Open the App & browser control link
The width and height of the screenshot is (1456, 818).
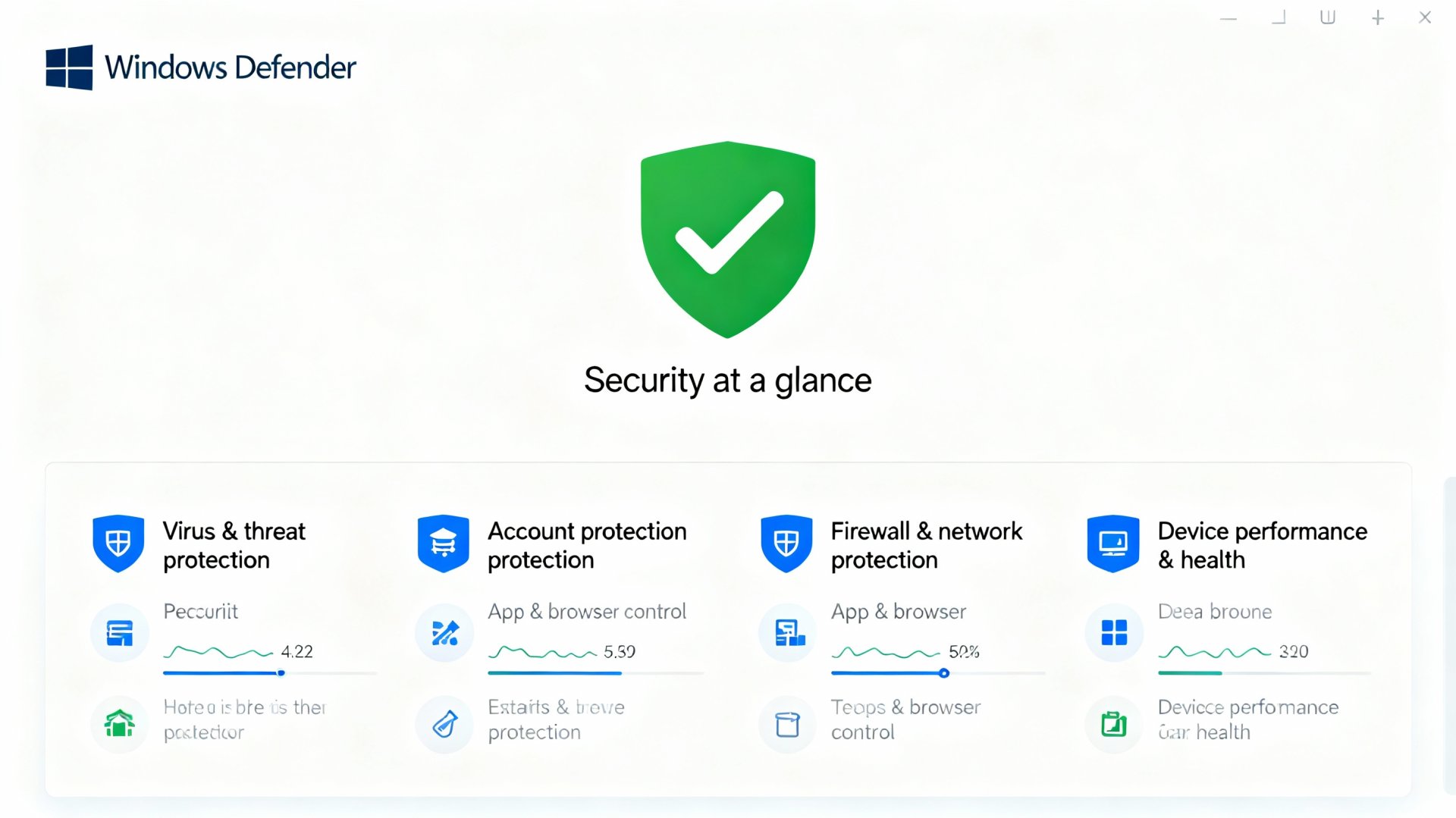click(588, 612)
